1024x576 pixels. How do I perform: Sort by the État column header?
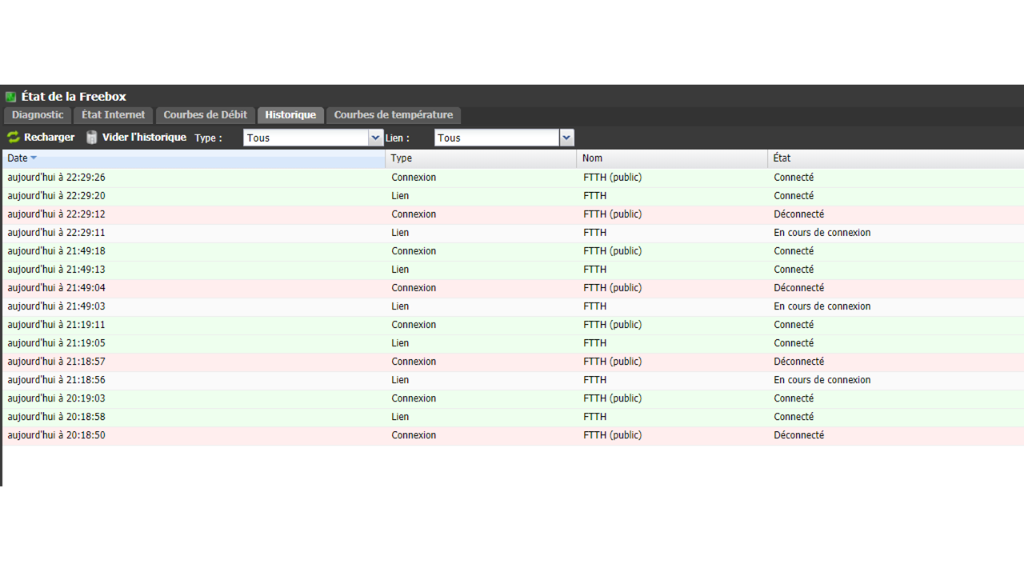(896, 158)
